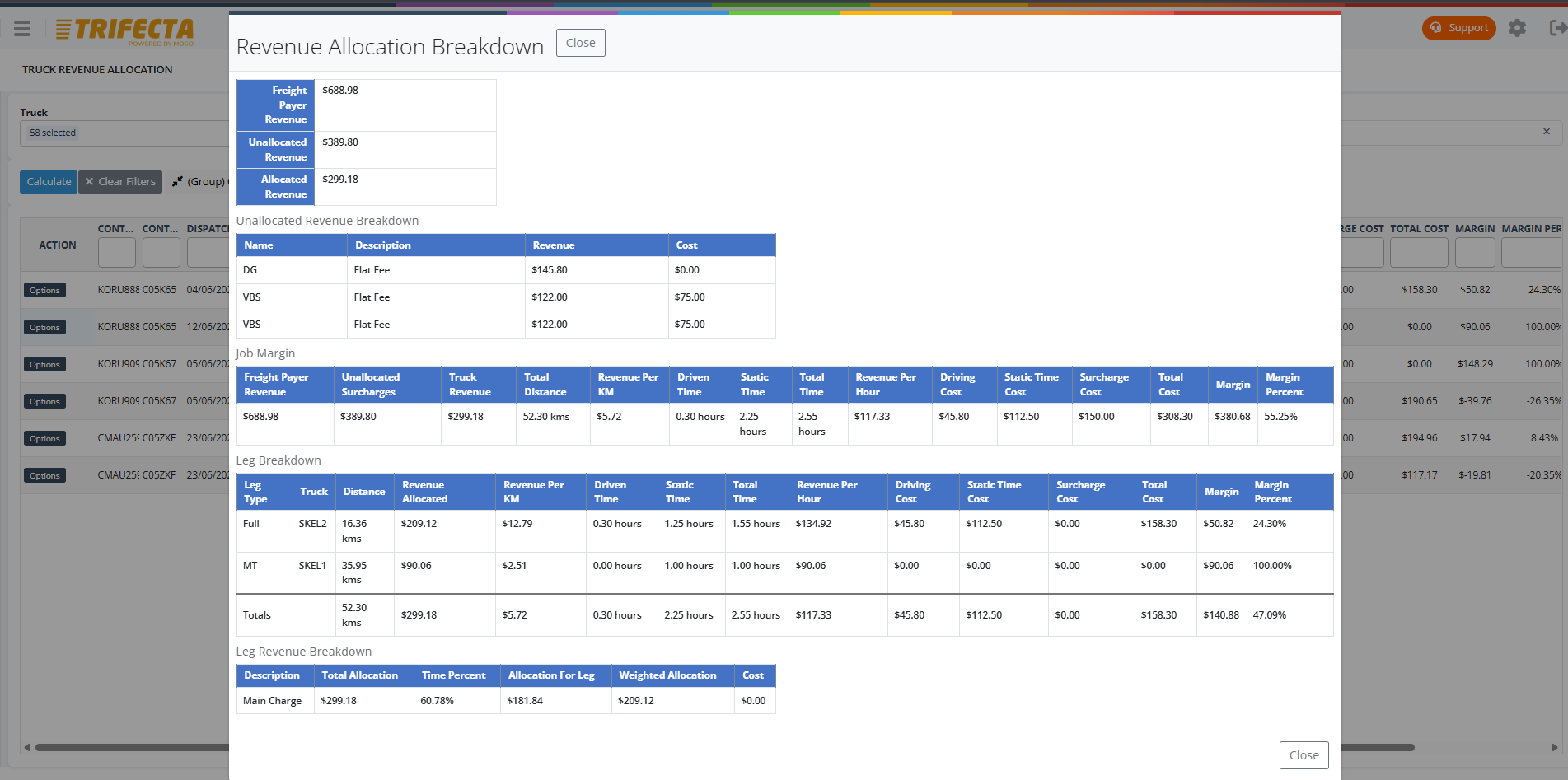Click the $145.80 revenue cell
This screenshot has width=1568, height=780.
point(597,270)
